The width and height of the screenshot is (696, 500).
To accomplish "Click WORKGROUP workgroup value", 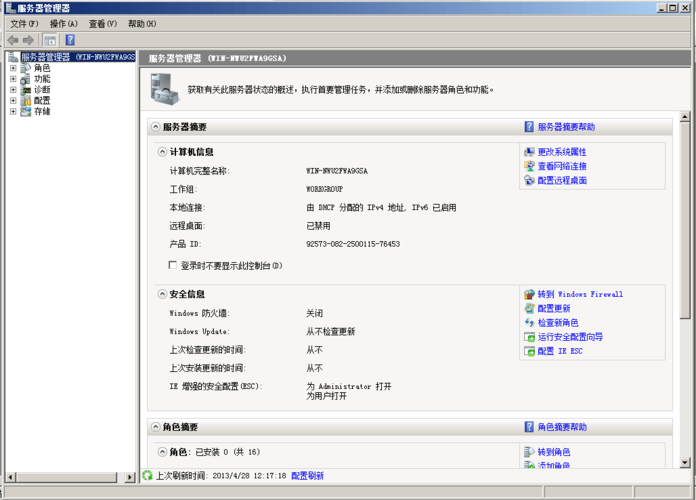I will 324,189.
